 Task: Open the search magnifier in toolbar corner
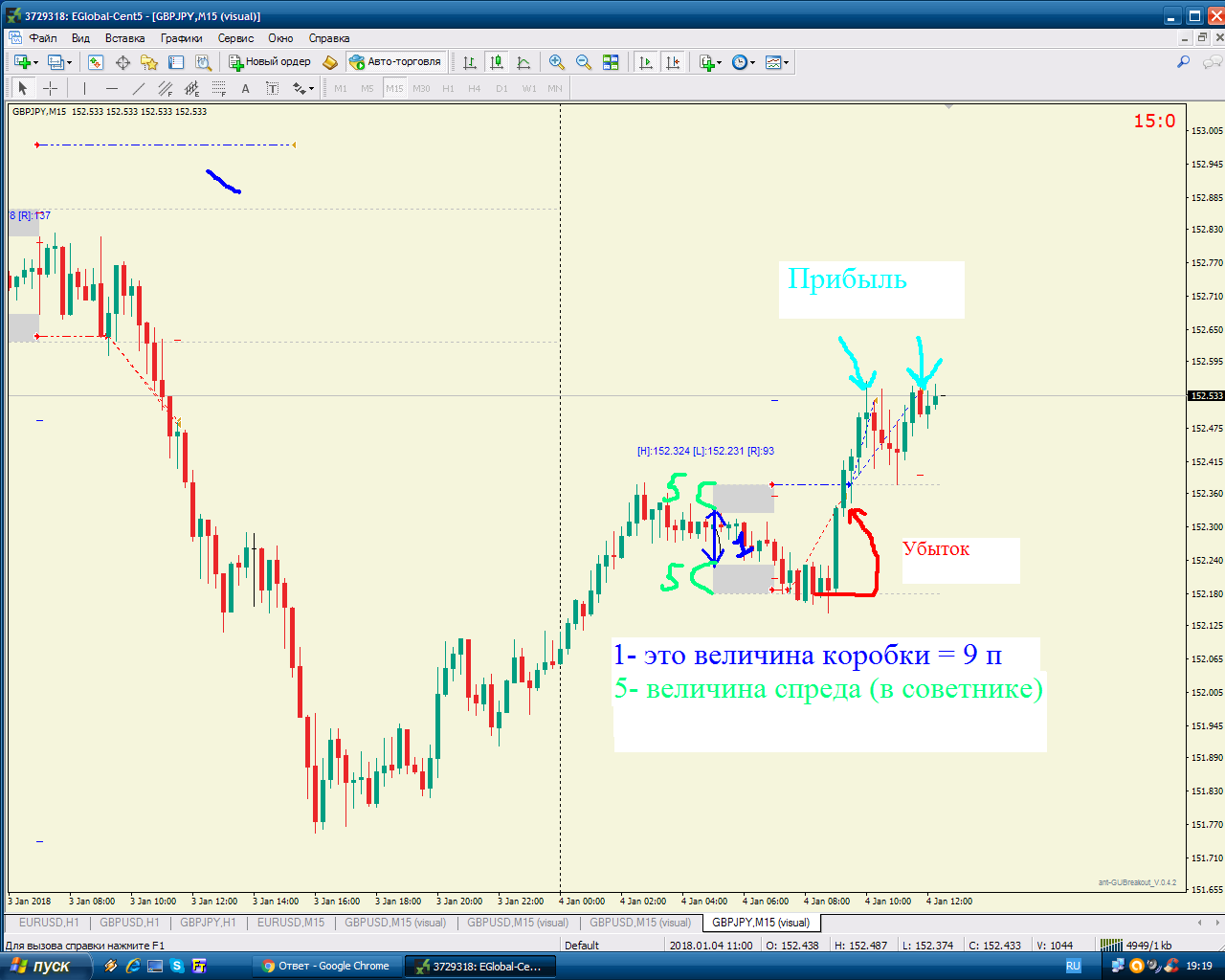[x=1183, y=62]
